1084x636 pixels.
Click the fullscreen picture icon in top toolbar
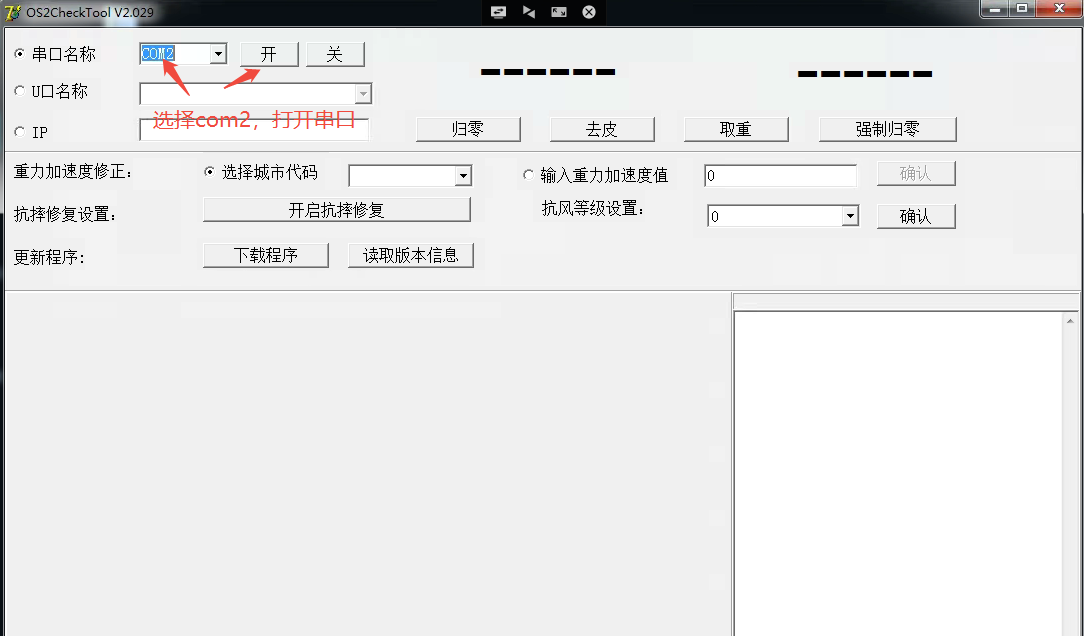tap(559, 12)
